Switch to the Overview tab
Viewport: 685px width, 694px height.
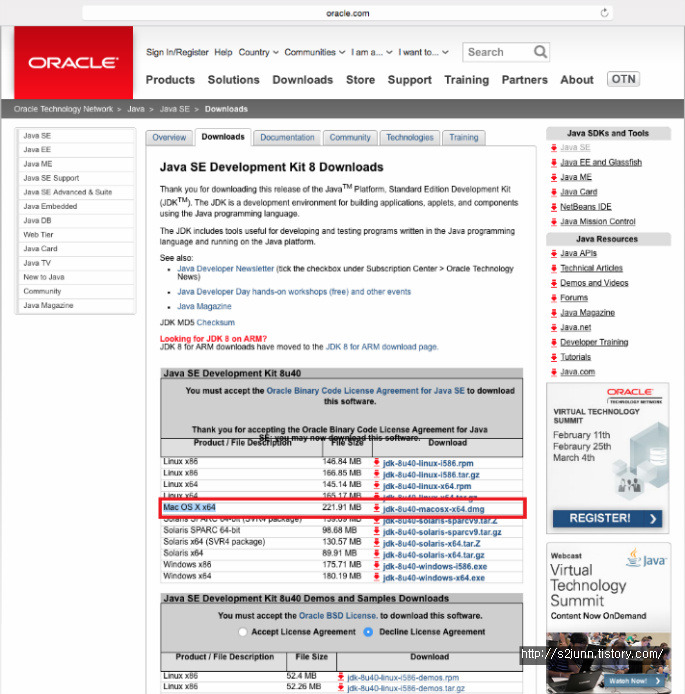pyautogui.click(x=169, y=138)
